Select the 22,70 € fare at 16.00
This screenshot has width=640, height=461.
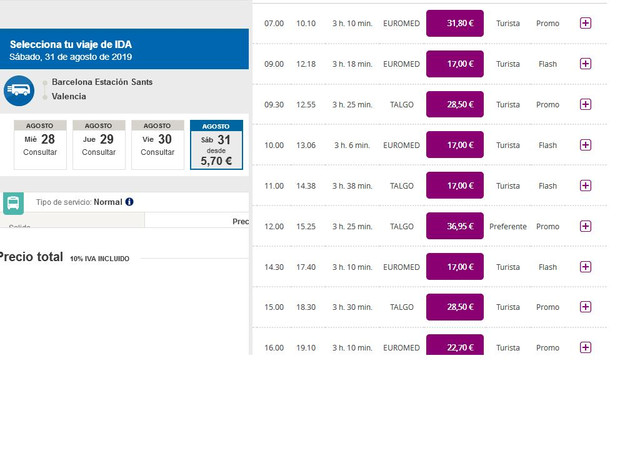[455, 345]
